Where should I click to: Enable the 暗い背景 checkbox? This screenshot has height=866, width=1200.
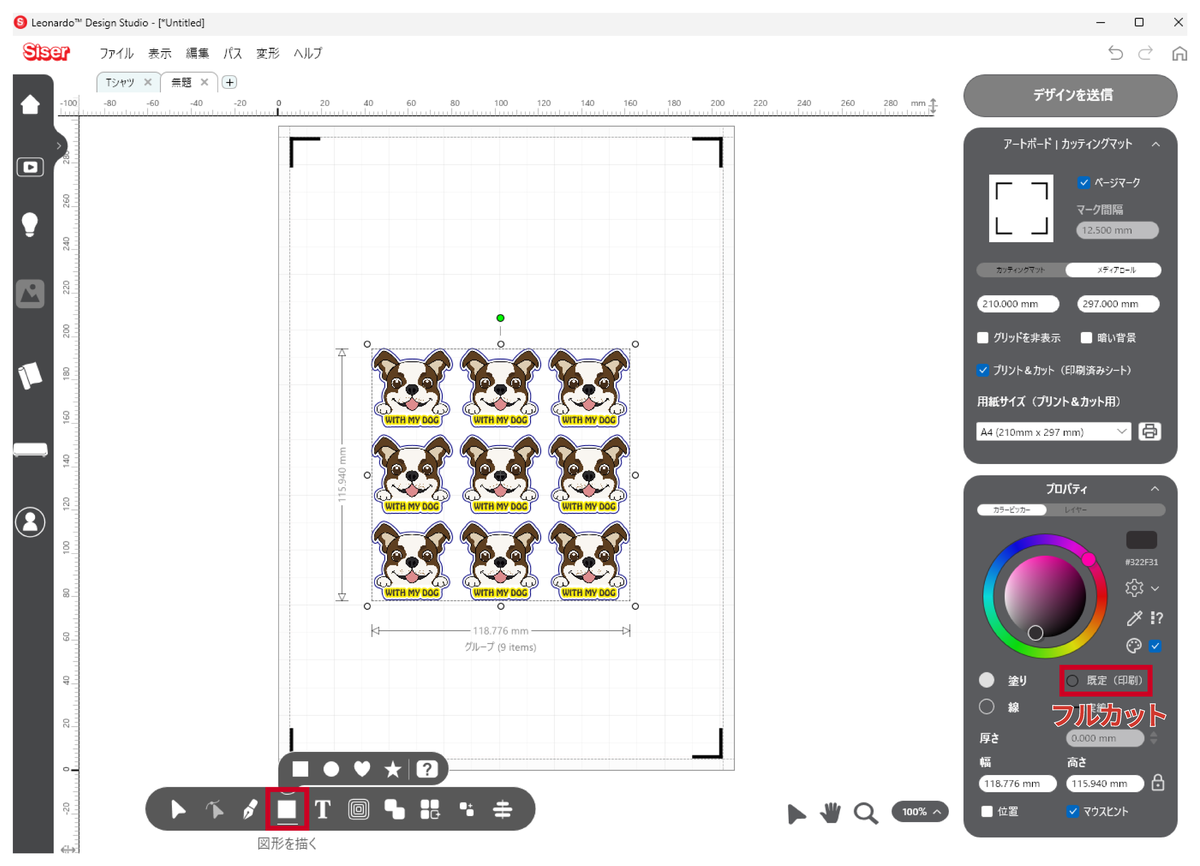(x=1086, y=338)
